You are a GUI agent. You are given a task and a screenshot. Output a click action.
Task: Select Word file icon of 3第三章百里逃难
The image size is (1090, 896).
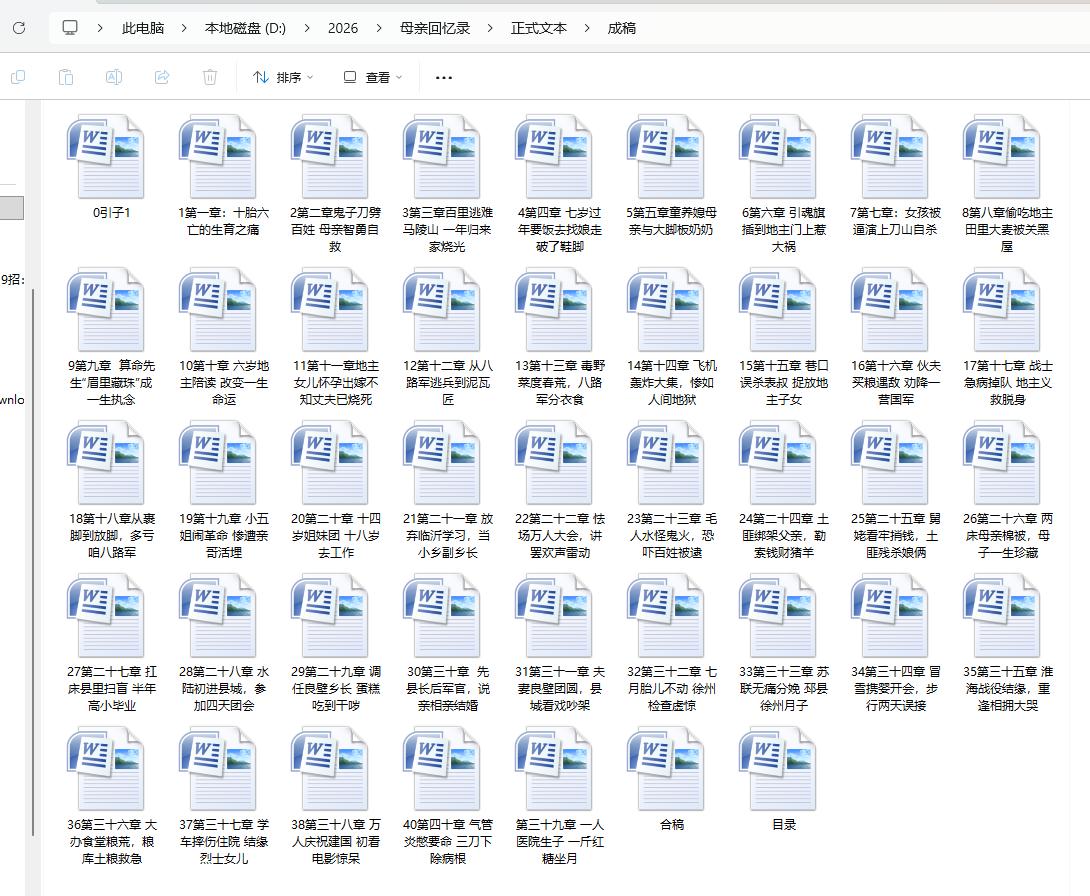click(x=441, y=157)
